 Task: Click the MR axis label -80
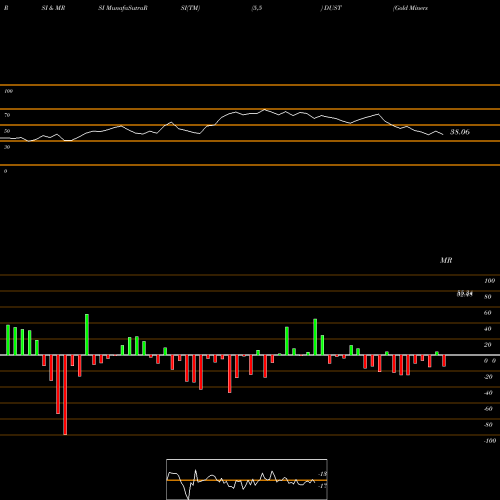pyautogui.click(x=488, y=425)
